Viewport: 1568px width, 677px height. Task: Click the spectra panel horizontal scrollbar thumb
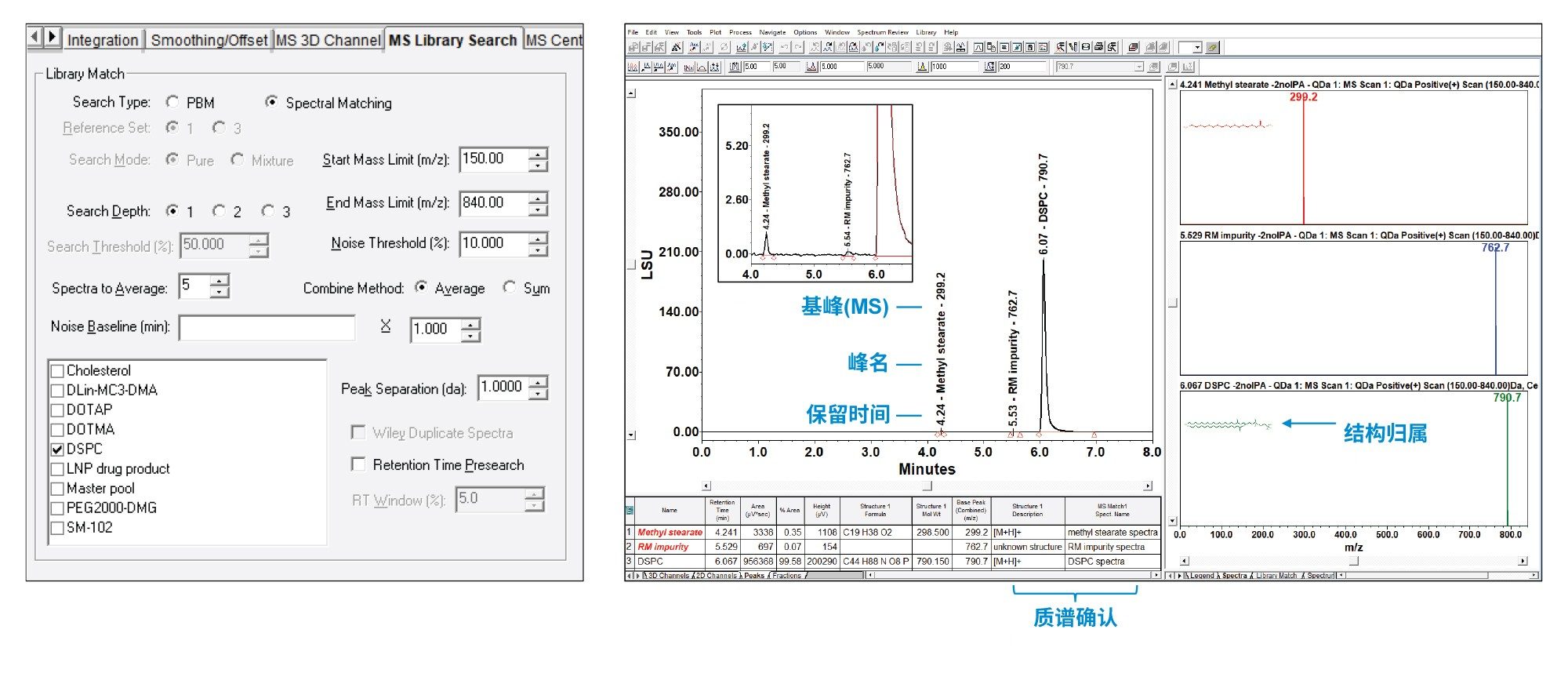coord(1353,561)
